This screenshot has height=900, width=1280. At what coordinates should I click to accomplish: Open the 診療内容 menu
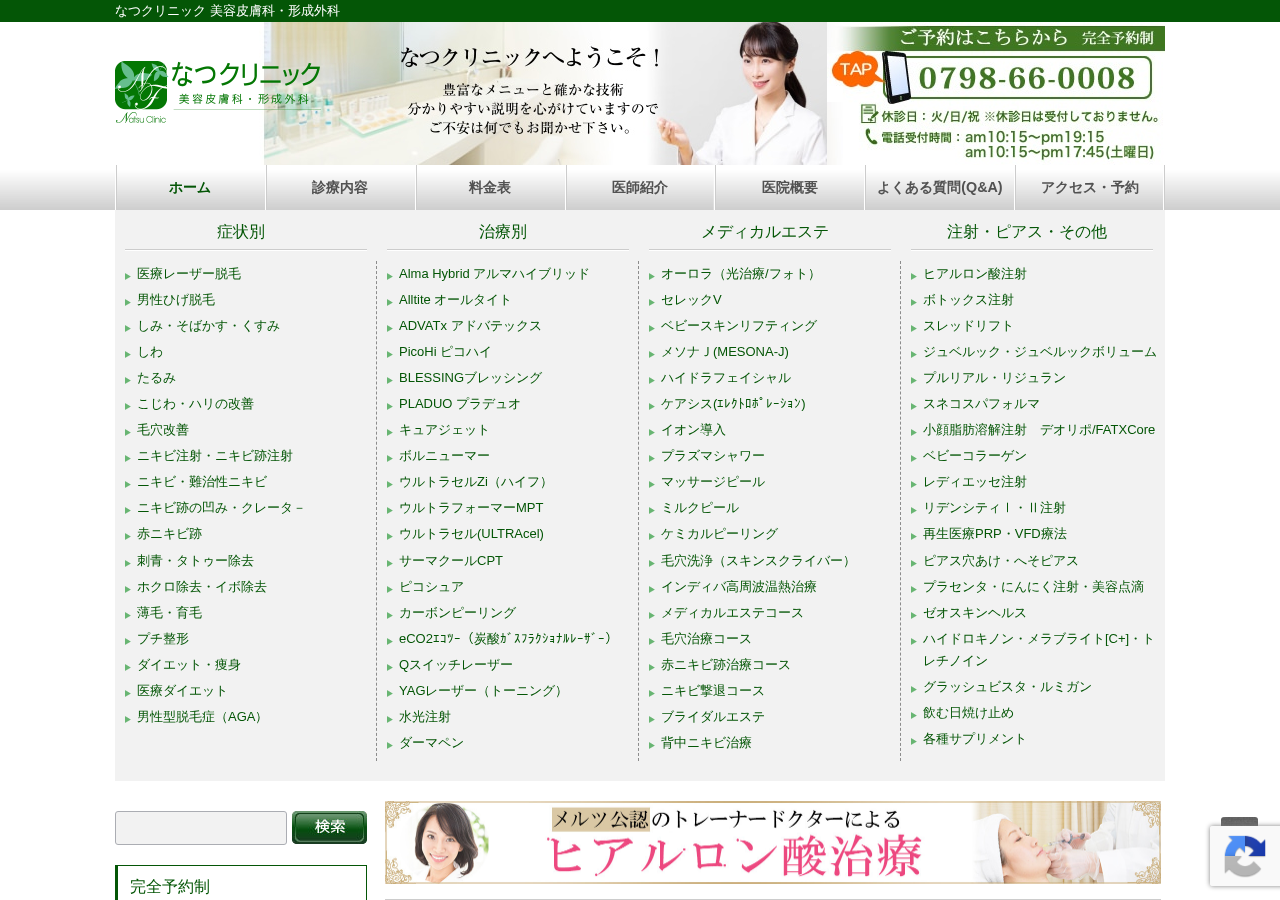pos(340,188)
